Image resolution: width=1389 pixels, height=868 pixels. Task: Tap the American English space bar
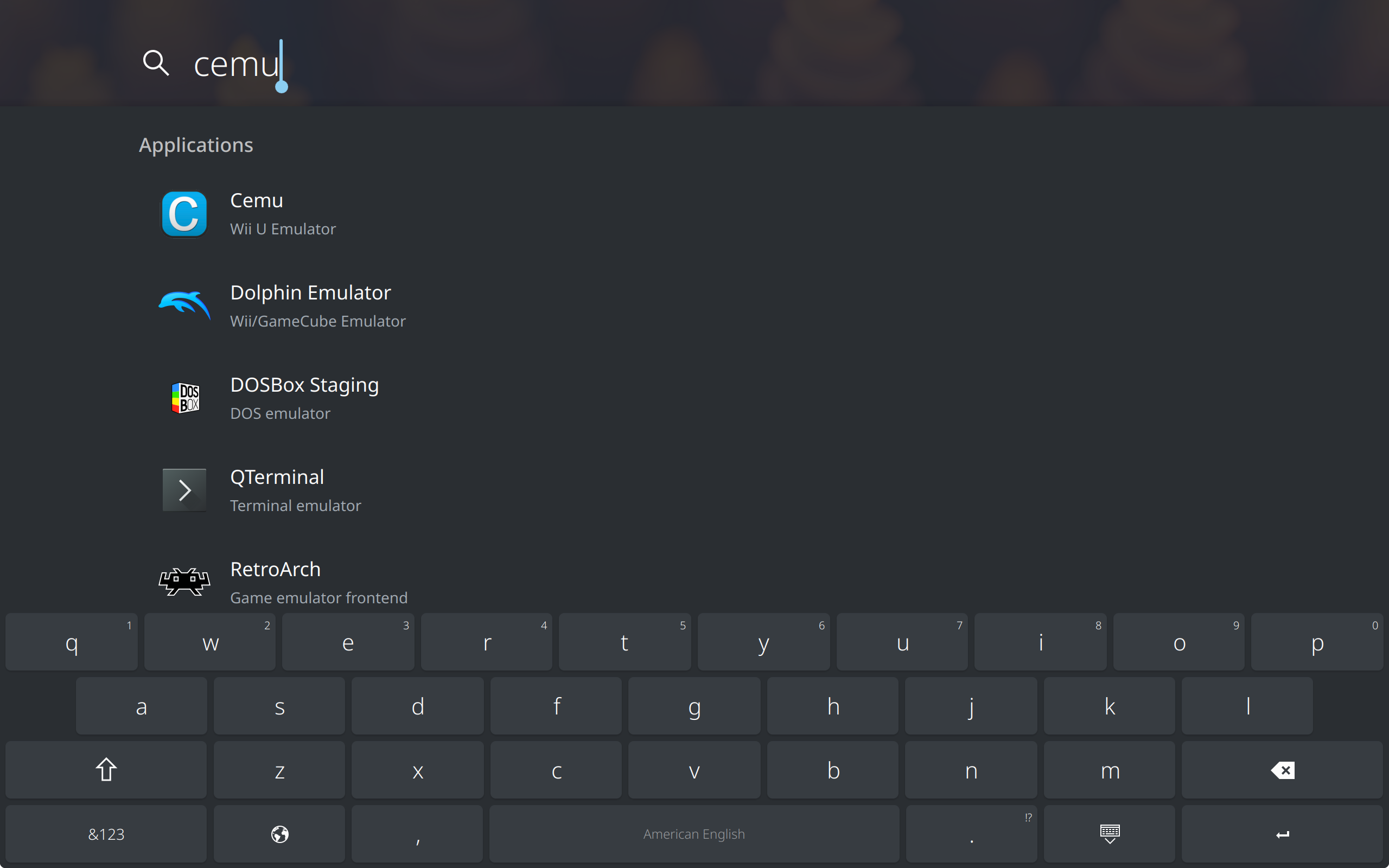[694, 834]
